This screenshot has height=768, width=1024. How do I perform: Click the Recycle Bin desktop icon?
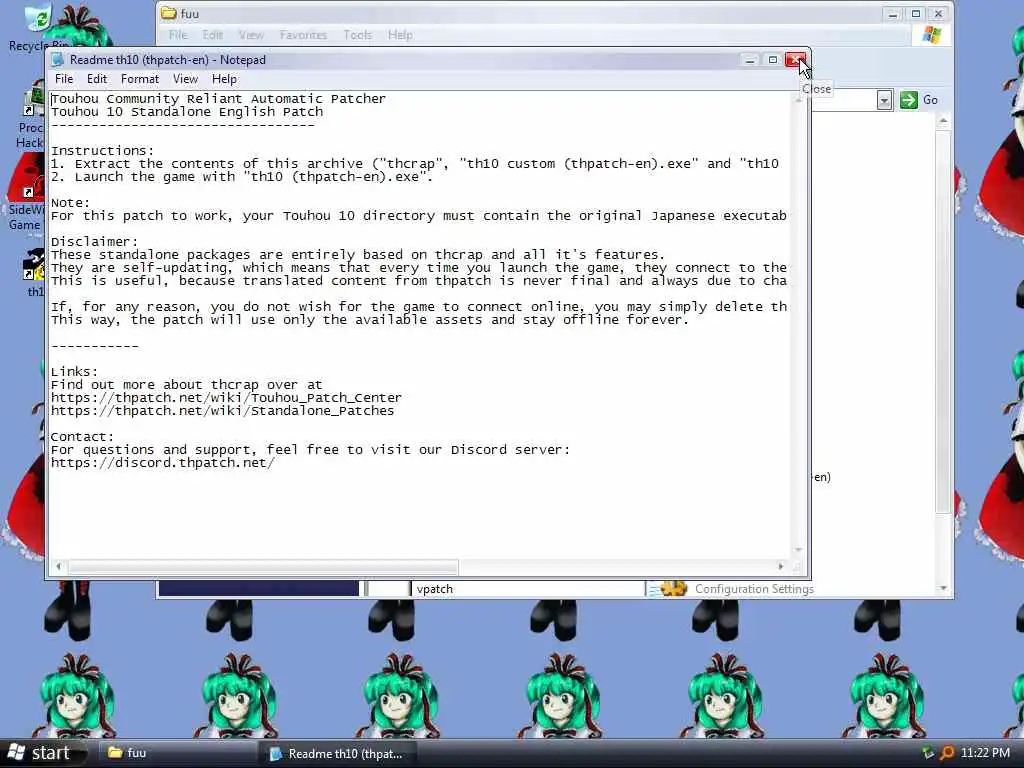[x=37, y=26]
